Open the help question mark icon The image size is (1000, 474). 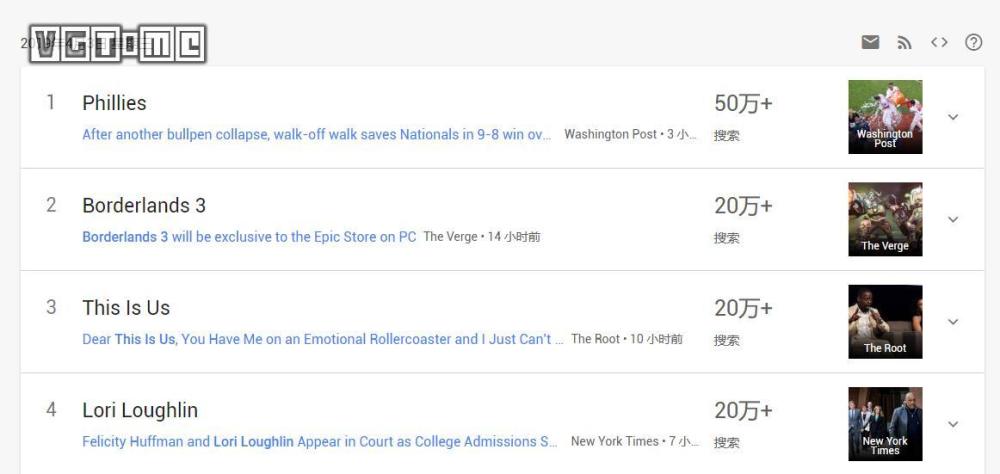tap(973, 42)
